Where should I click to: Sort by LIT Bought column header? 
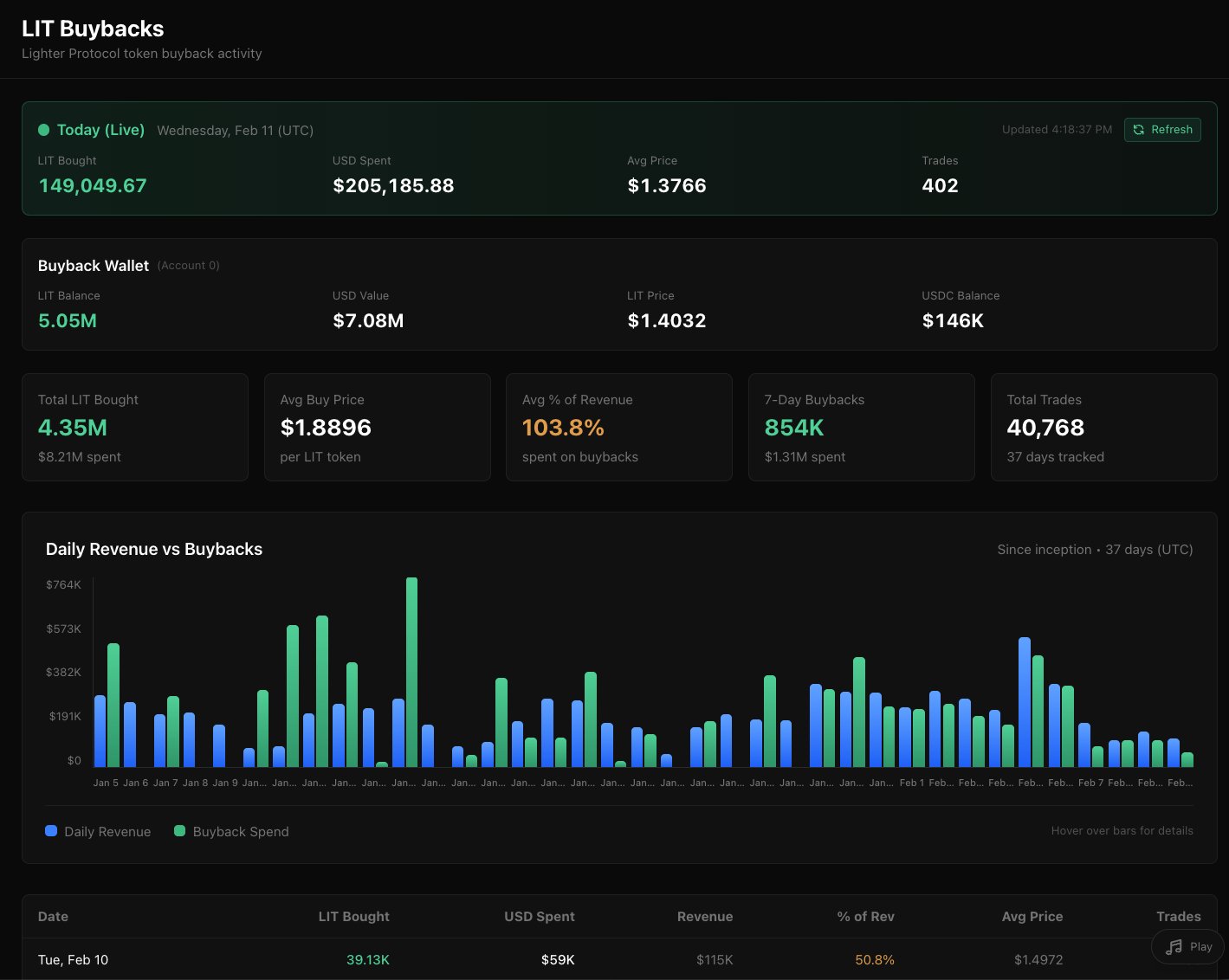(353, 916)
